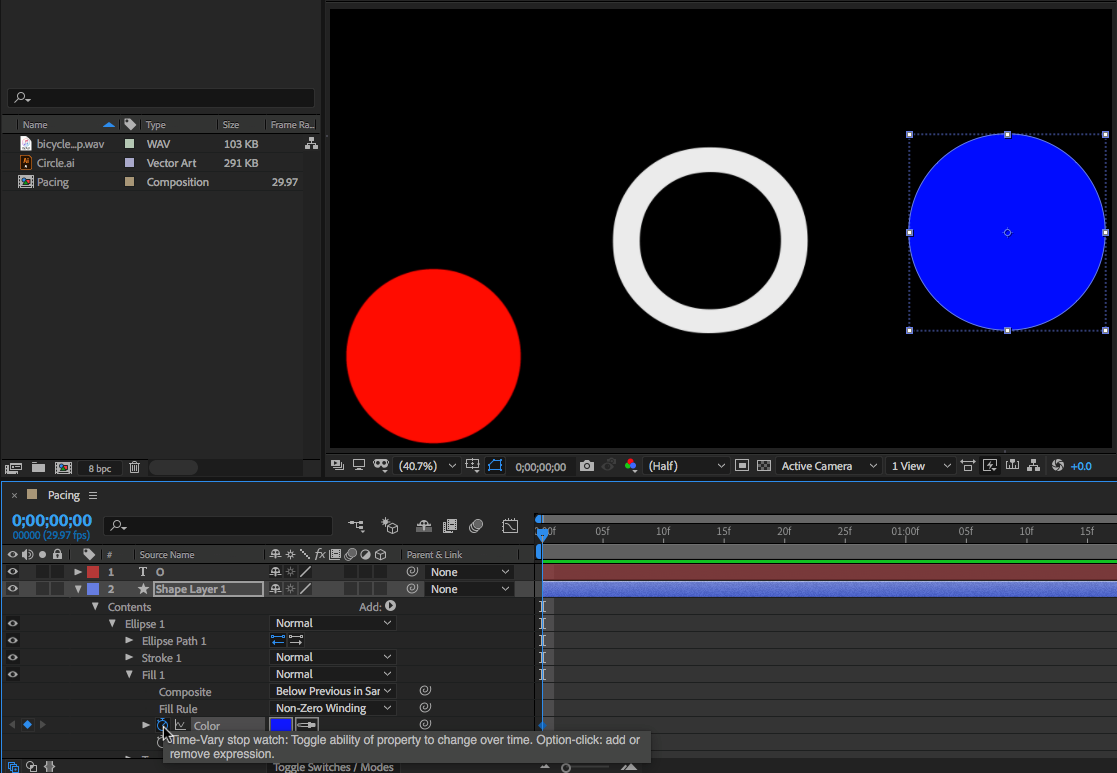Click Toggle Switches / Modes button
Screen dimensions: 1117x773
click(334, 767)
